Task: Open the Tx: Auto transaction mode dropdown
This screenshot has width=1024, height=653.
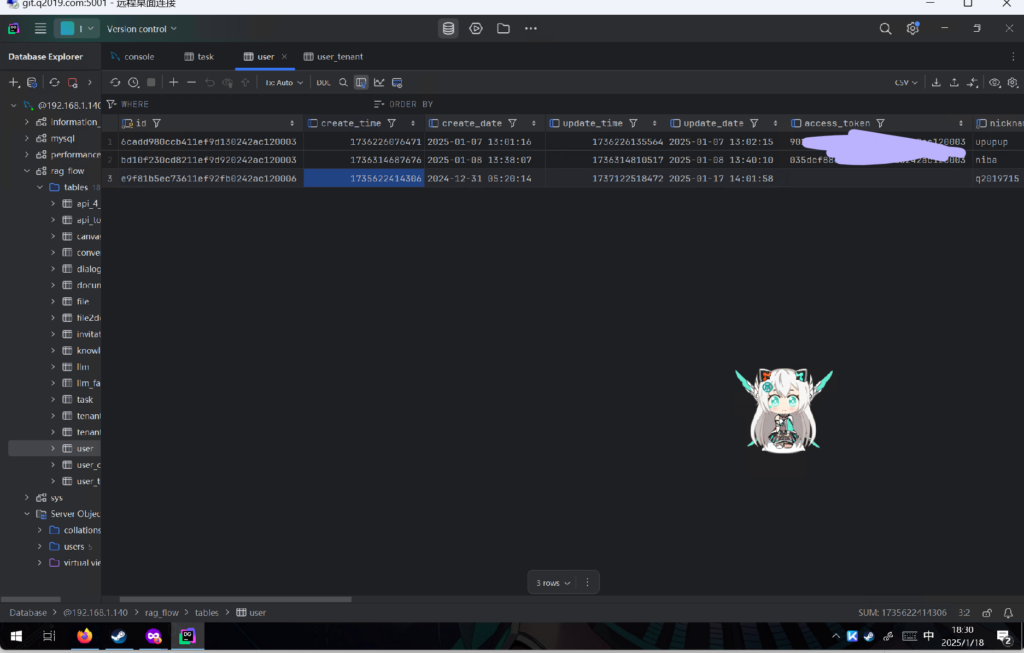Action: (284, 83)
